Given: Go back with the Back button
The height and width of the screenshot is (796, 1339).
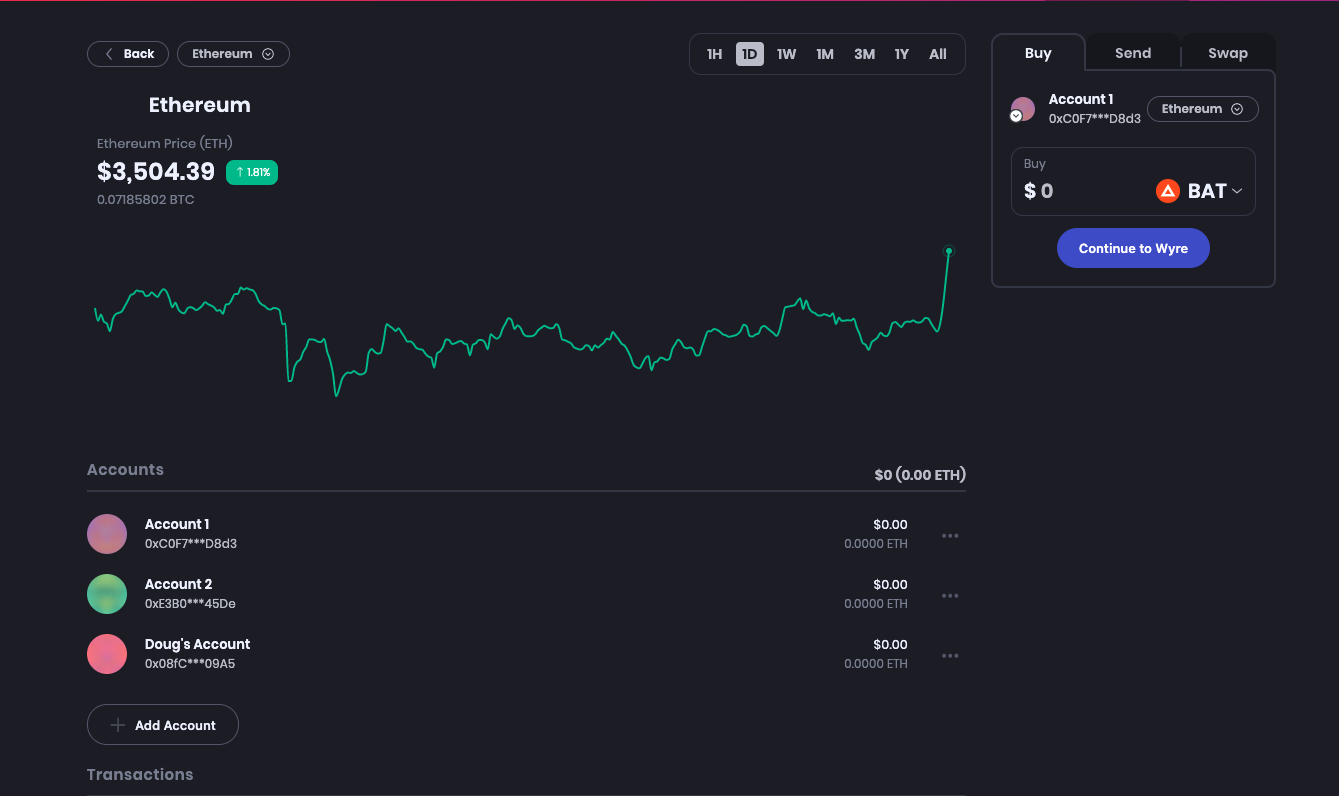Looking at the screenshot, I should click(x=128, y=54).
